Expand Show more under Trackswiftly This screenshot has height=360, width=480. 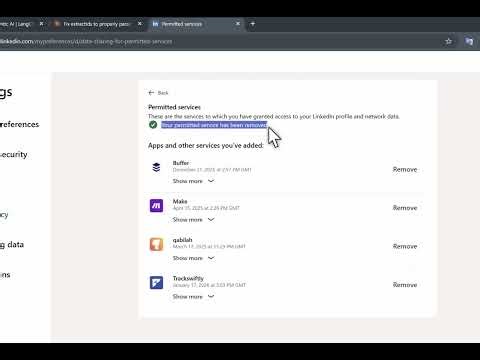click(193, 297)
